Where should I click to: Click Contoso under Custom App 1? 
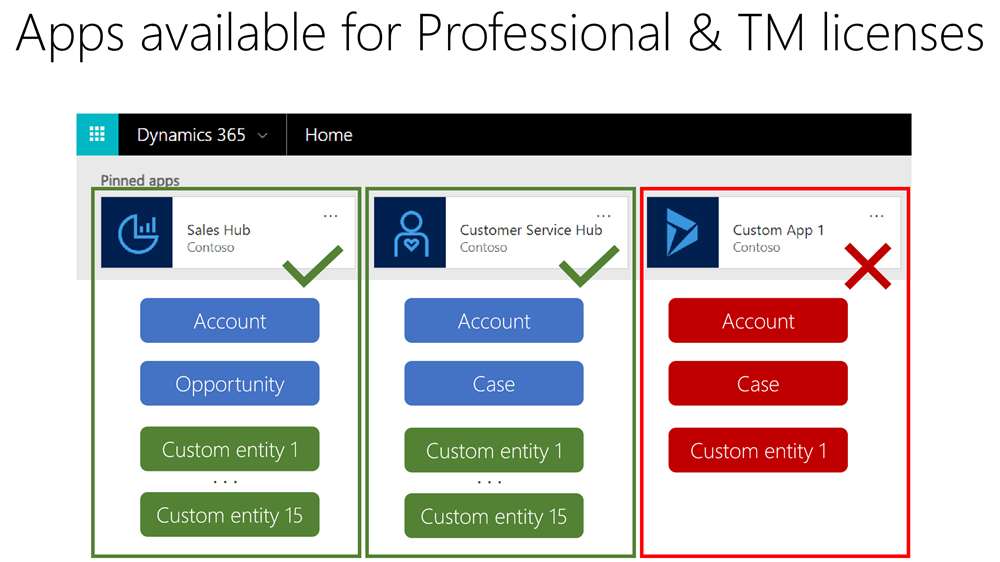[756, 248]
